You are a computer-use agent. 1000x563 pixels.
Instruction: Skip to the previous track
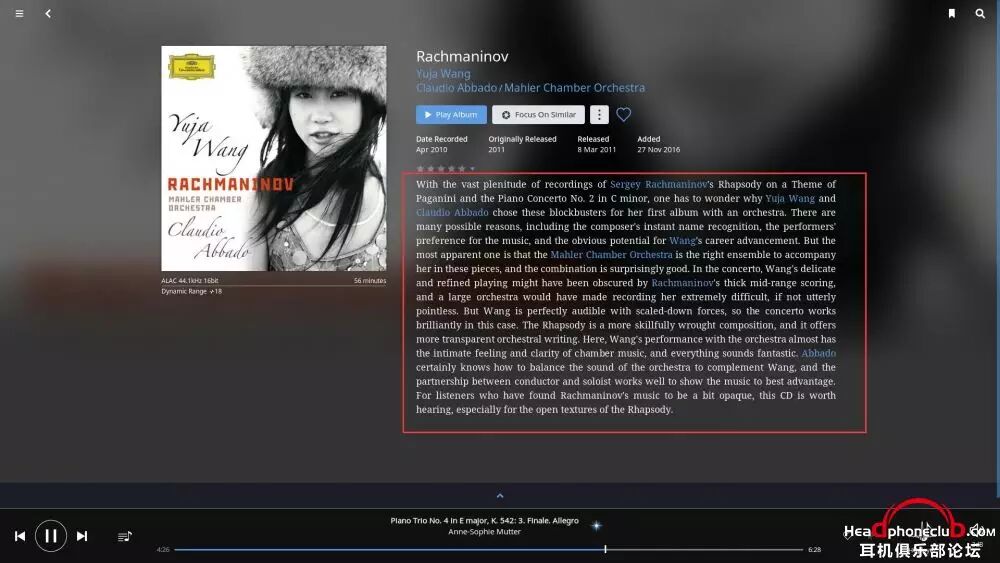pos(20,536)
